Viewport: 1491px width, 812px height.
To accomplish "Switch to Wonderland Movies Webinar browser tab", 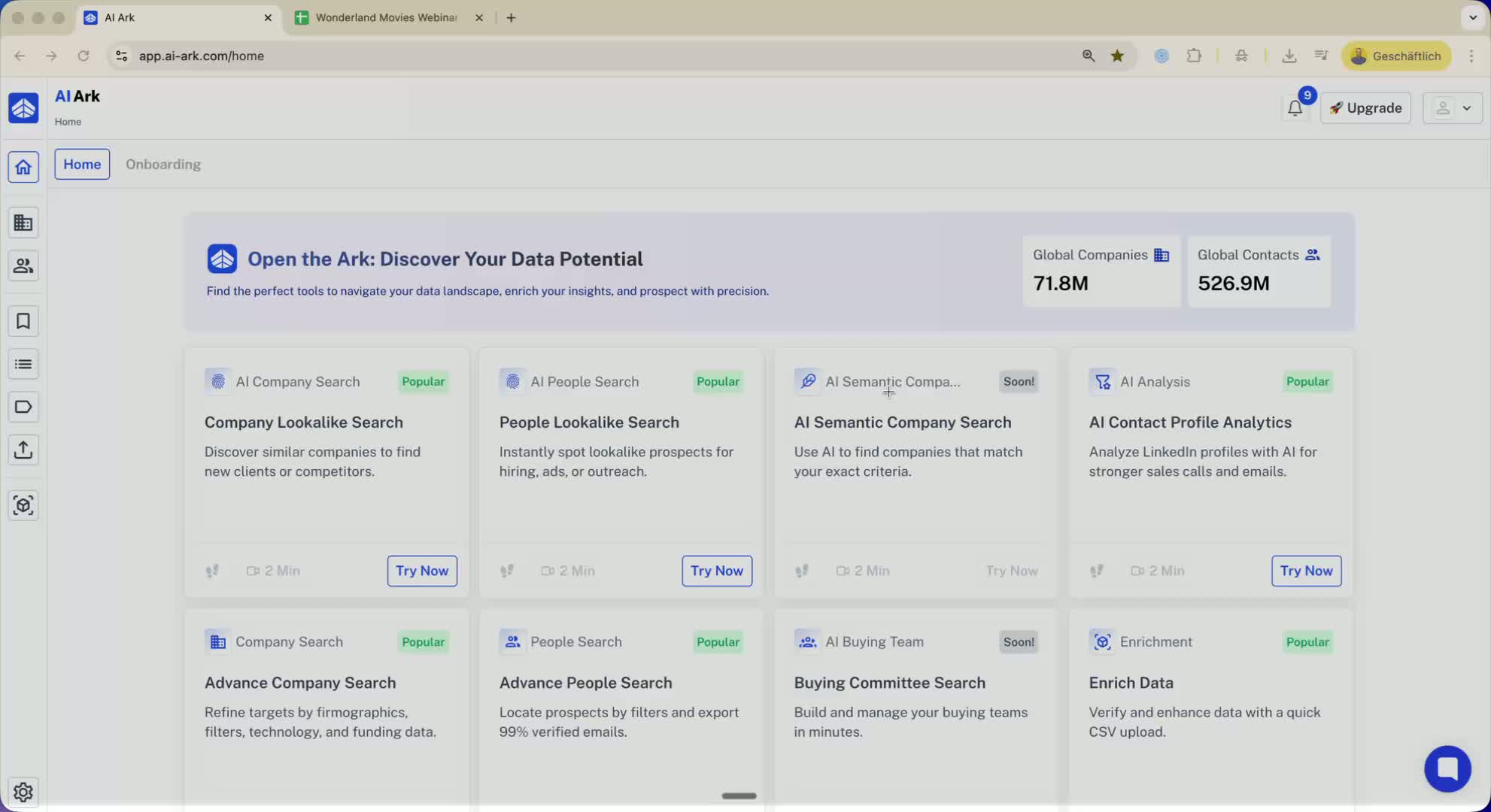I will pyautogui.click(x=386, y=17).
